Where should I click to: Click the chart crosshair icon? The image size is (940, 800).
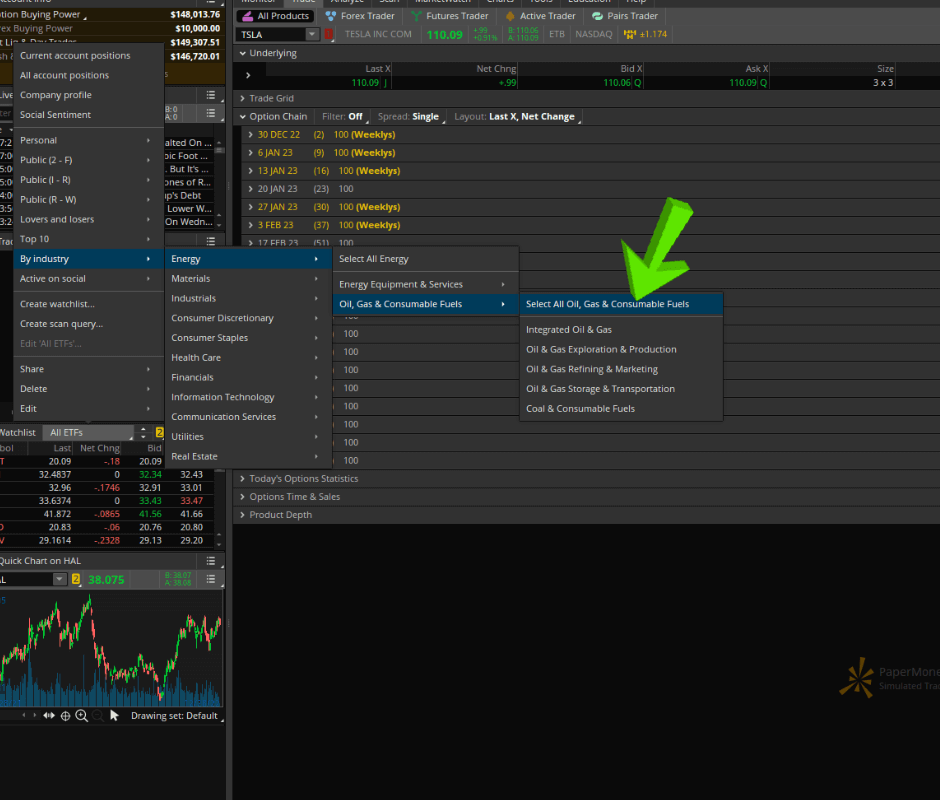click(x=65, y=715)
